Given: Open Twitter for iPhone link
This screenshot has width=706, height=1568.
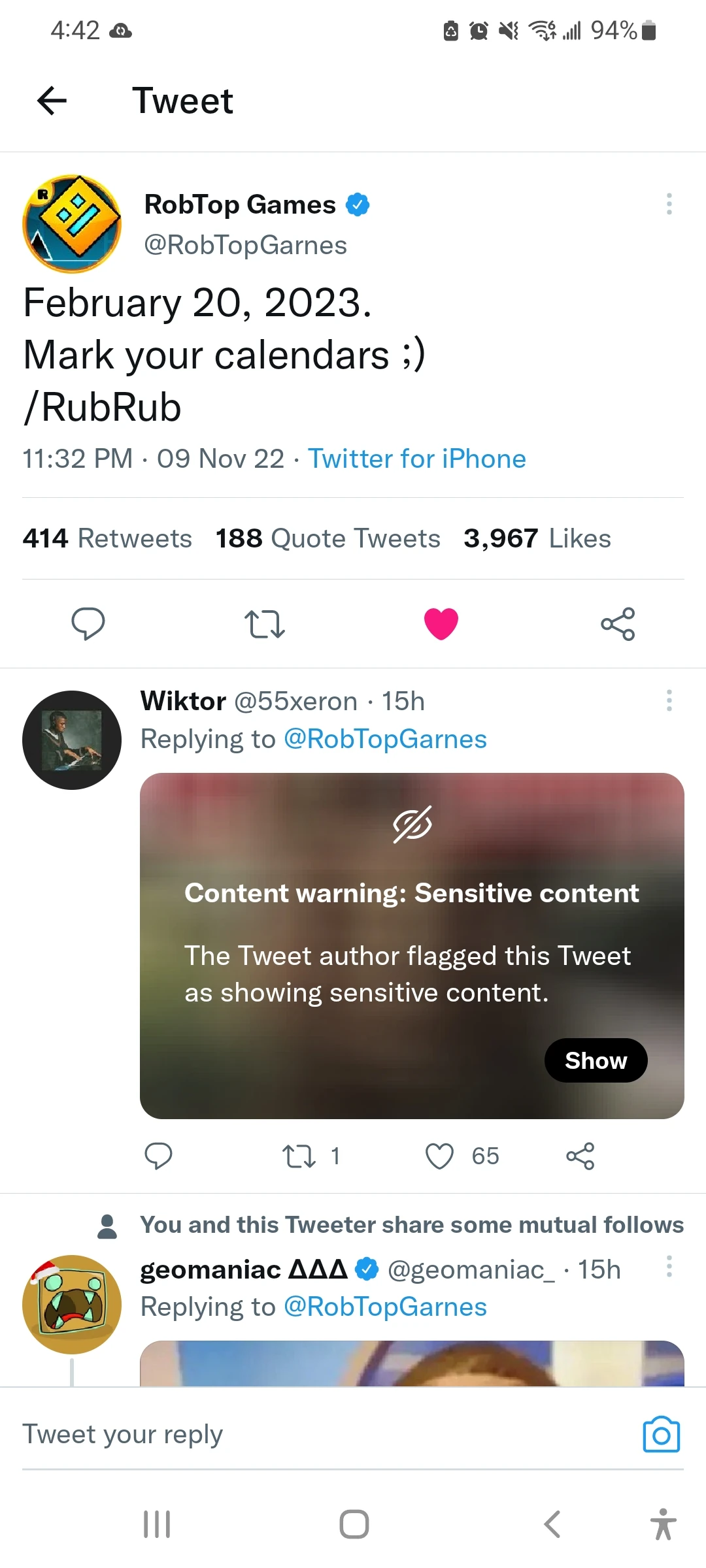Looking at the screenshot, I should coord(417,459).
